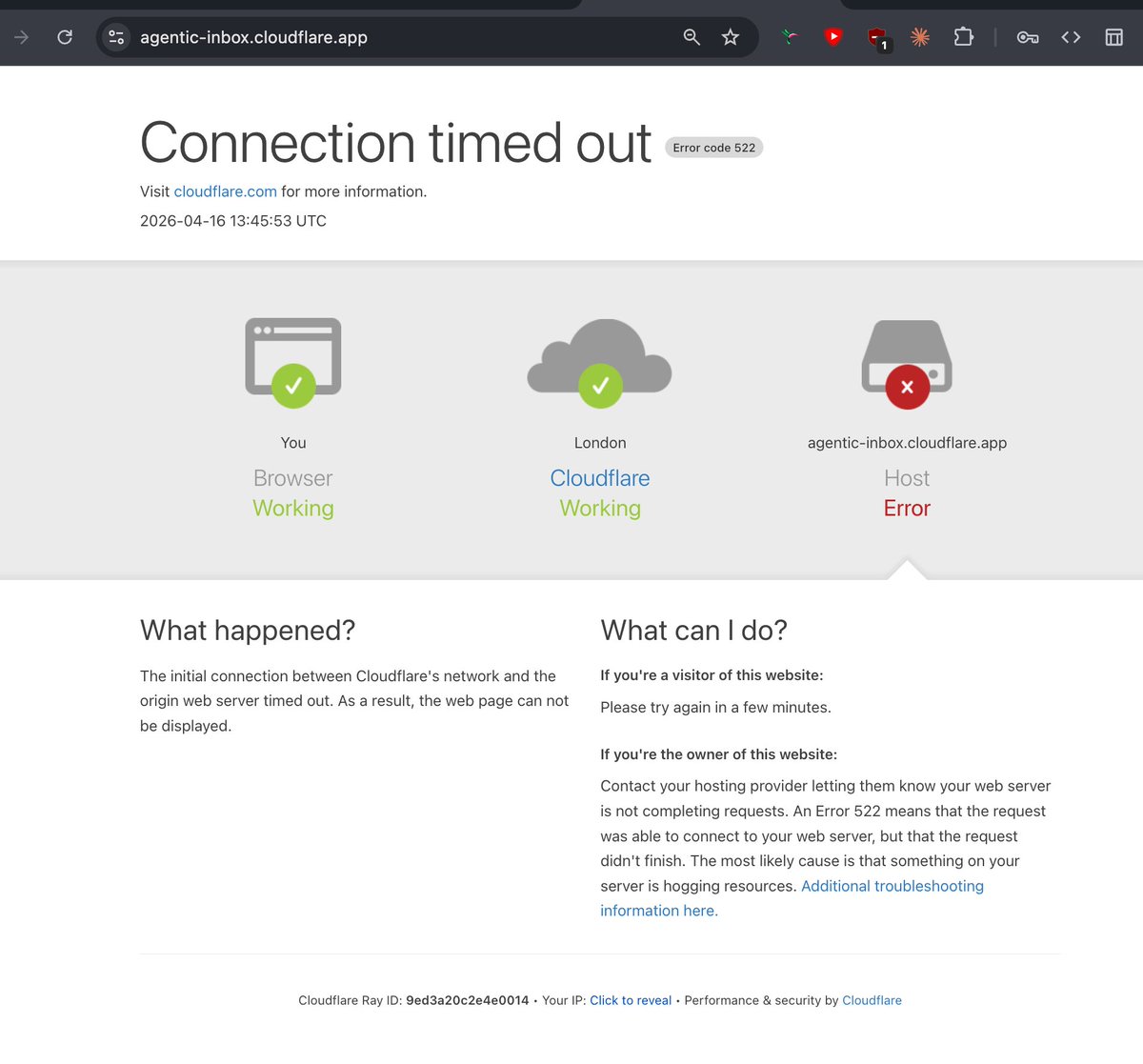Click the Browser window status icon with checkmark

coord(293,363)
